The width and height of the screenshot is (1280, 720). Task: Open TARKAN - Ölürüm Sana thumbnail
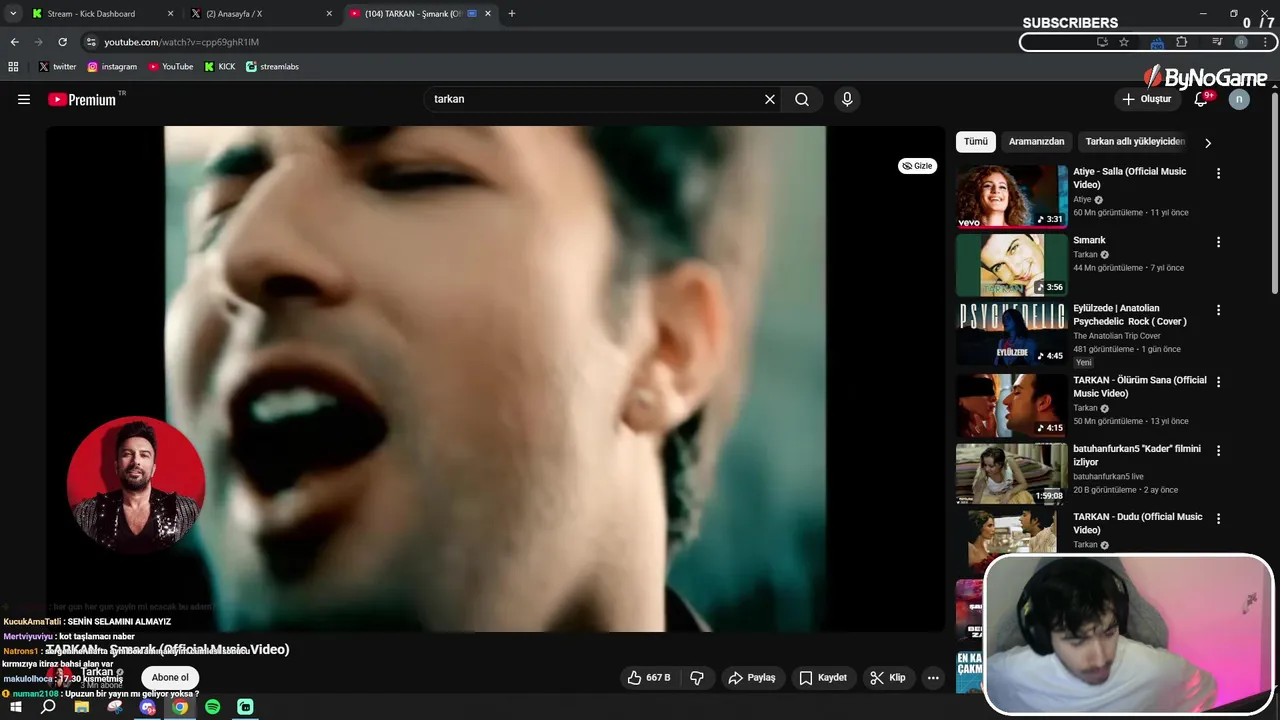coord(1012,406)
